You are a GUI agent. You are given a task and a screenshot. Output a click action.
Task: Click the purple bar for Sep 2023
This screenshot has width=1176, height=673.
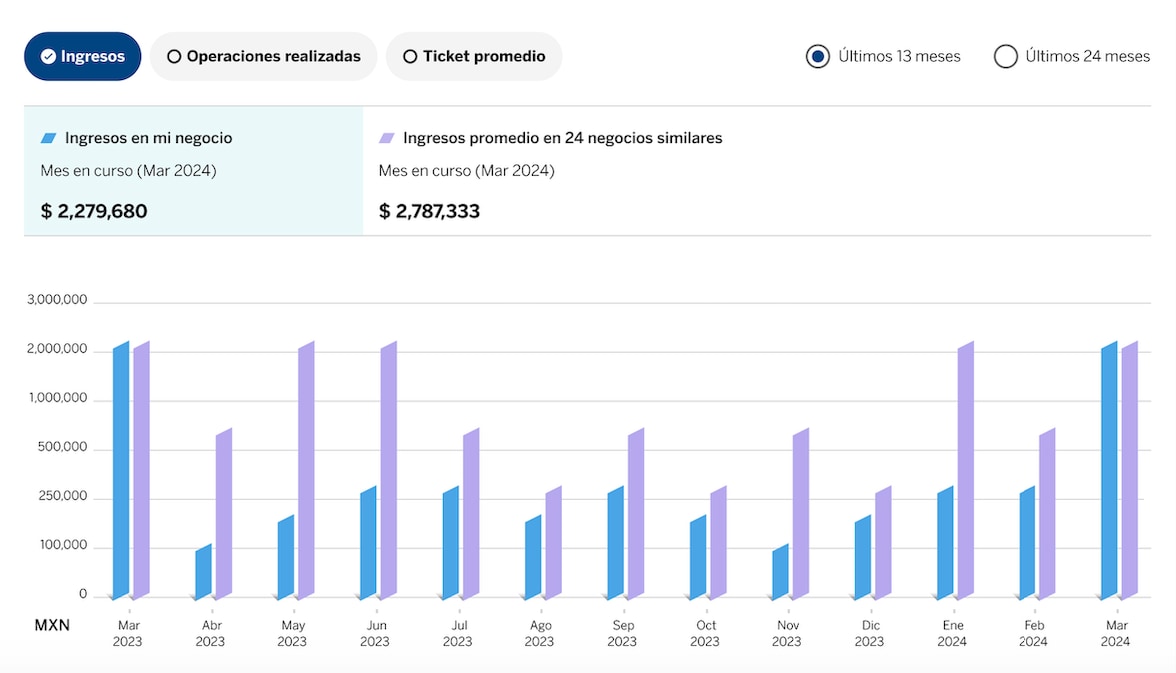(636, 514)
